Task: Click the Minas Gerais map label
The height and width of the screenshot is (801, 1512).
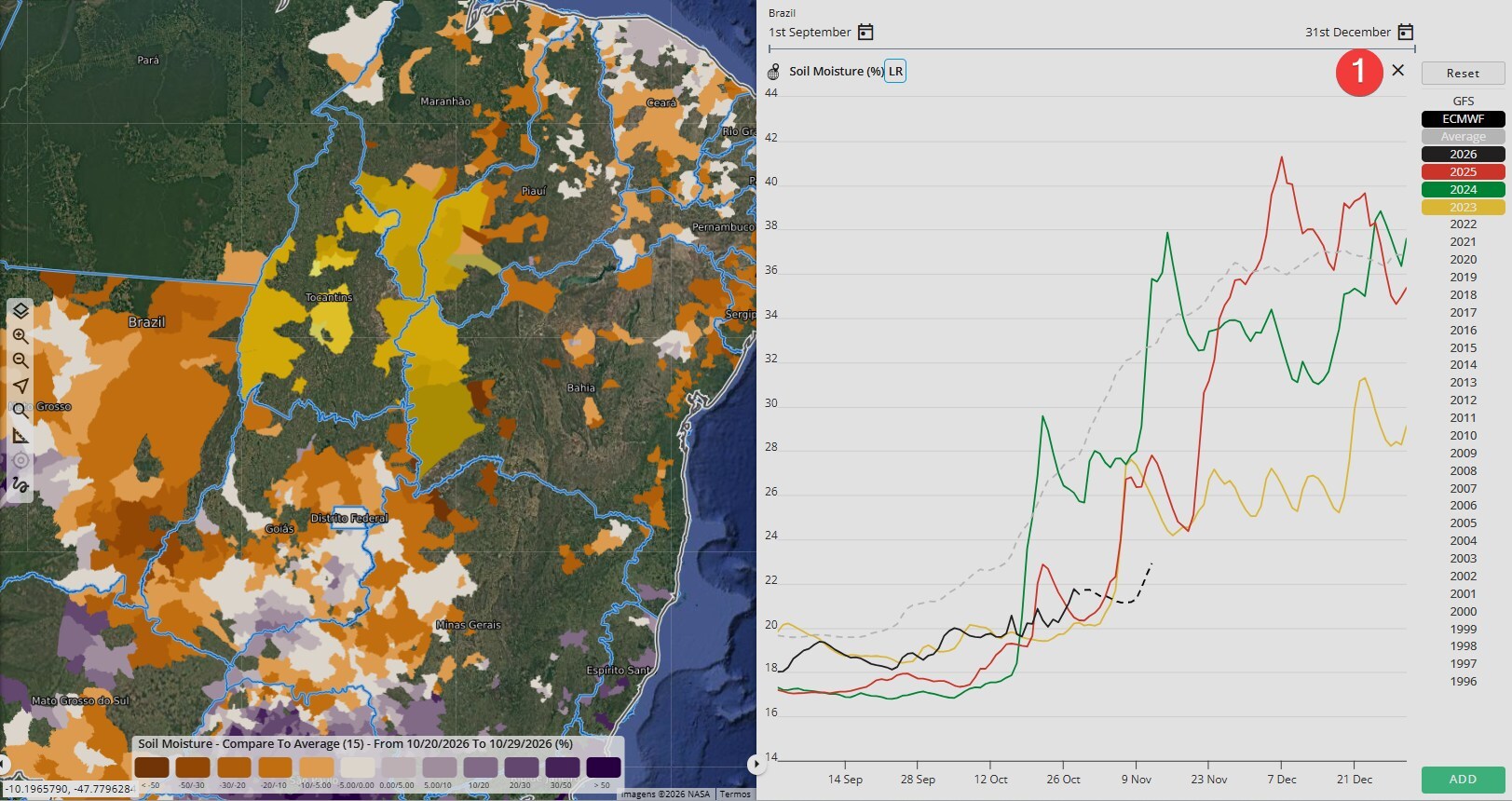Action: tap(469, 625)
